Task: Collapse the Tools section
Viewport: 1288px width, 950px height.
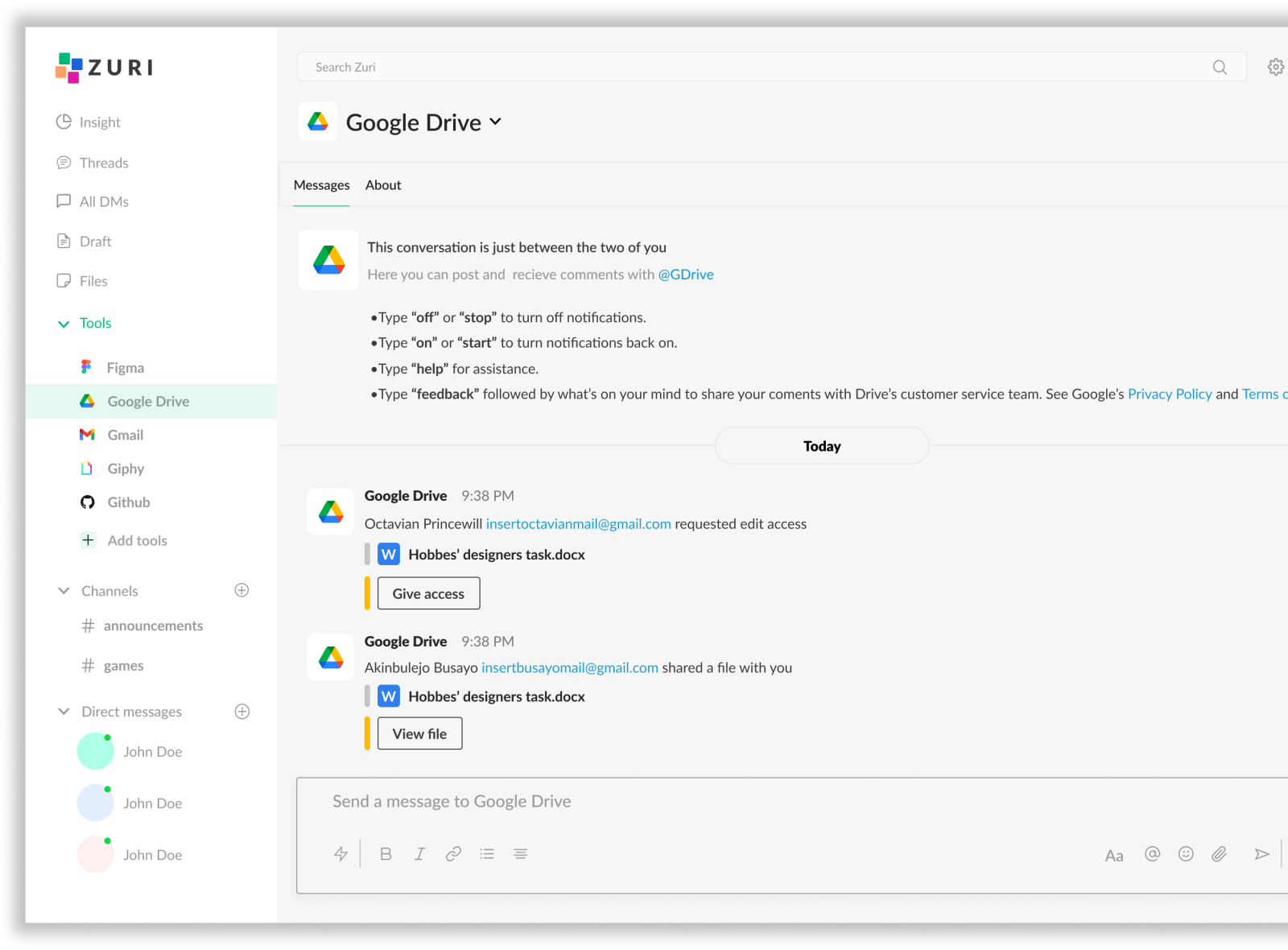Action: [x=64, y=324]
